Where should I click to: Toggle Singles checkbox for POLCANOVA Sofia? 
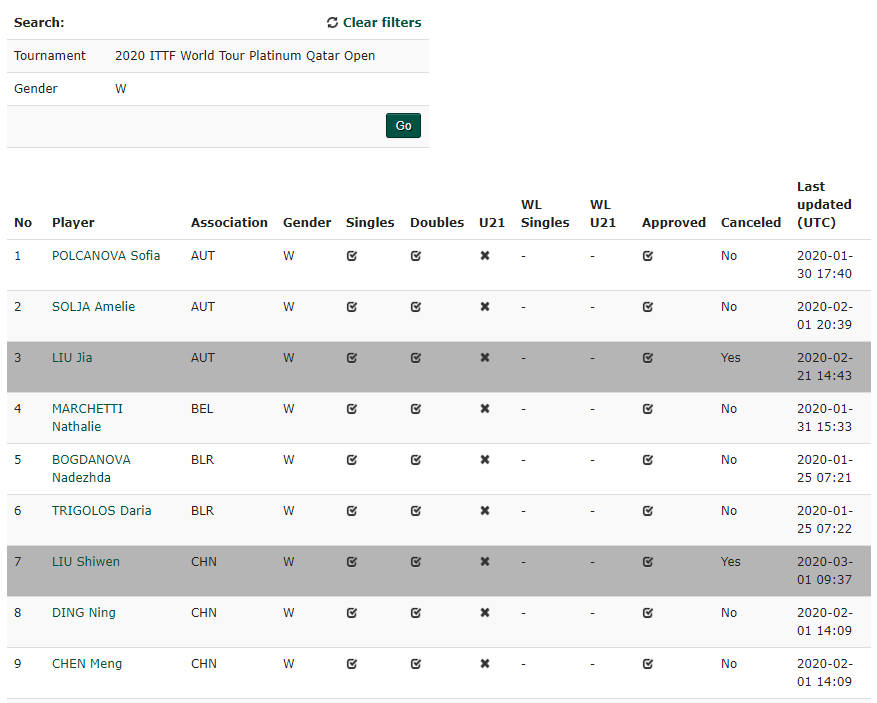[x=352, y=256]
